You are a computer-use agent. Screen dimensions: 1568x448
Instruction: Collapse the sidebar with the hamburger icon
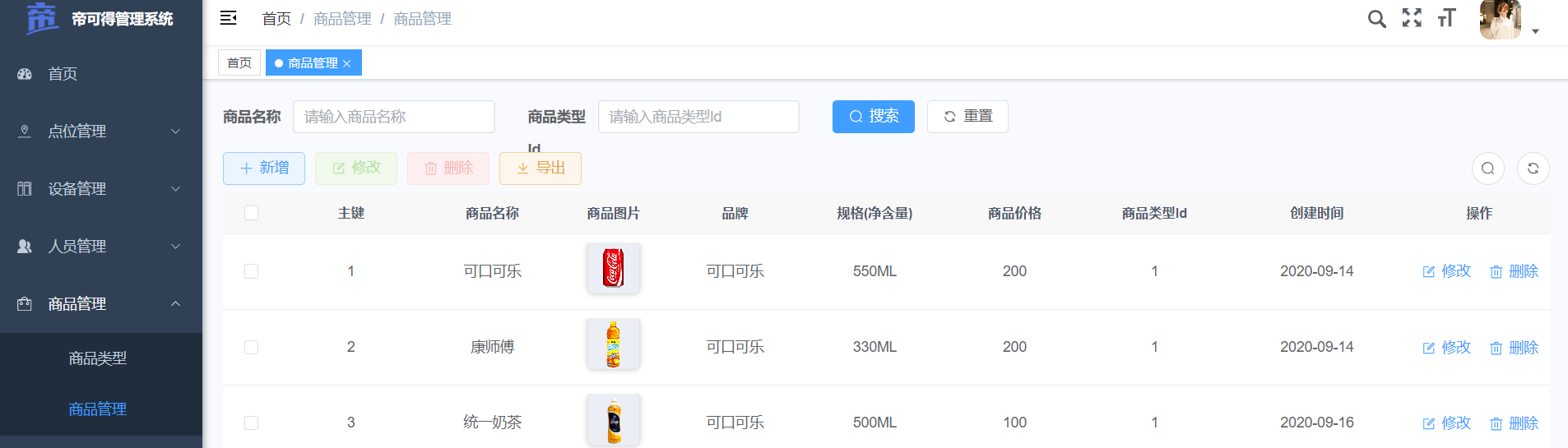pyautogui.click(x=229, y=18)
